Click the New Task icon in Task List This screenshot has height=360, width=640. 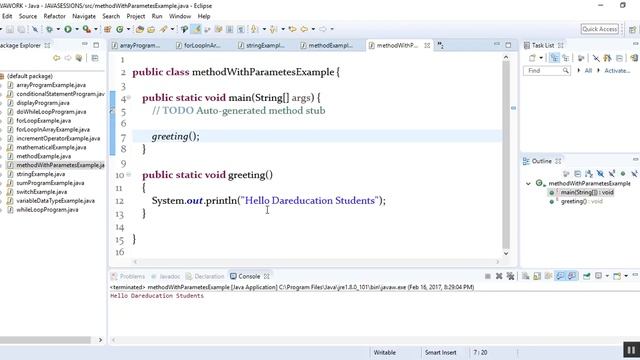[x=532, y=58]
